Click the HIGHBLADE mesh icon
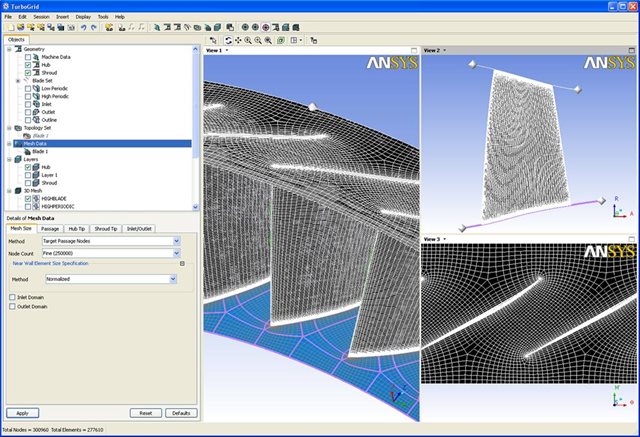The width and height of the screenshot is (640, 437). [x=36, y=198]
